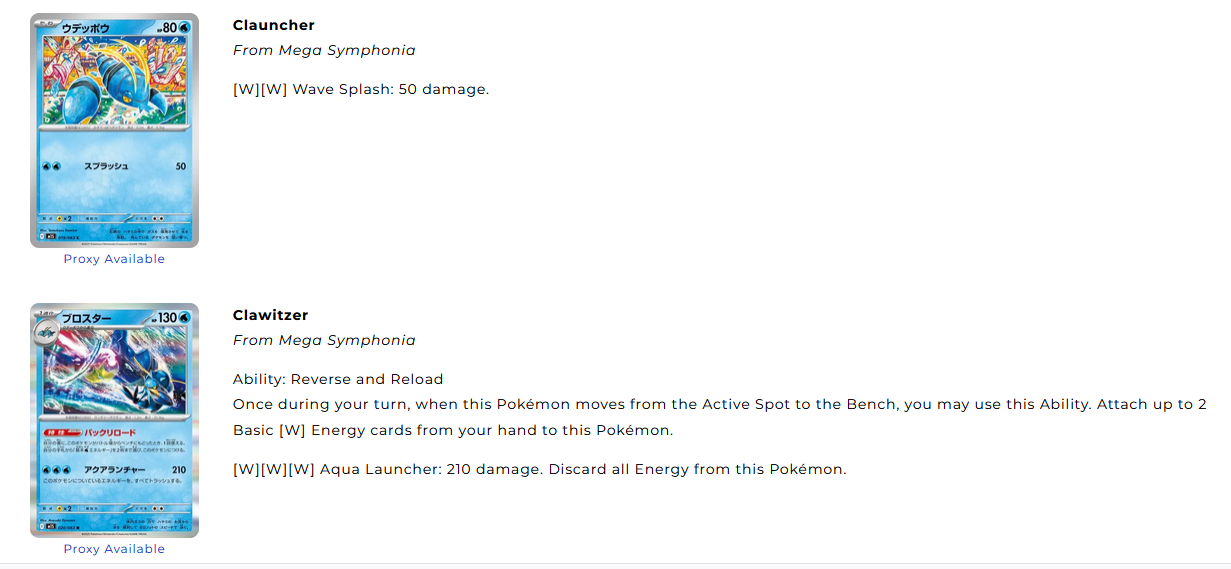Click Clawitzer's three water energy cost icons
This screenshot has width=1231, height=569.
point(57,469)
